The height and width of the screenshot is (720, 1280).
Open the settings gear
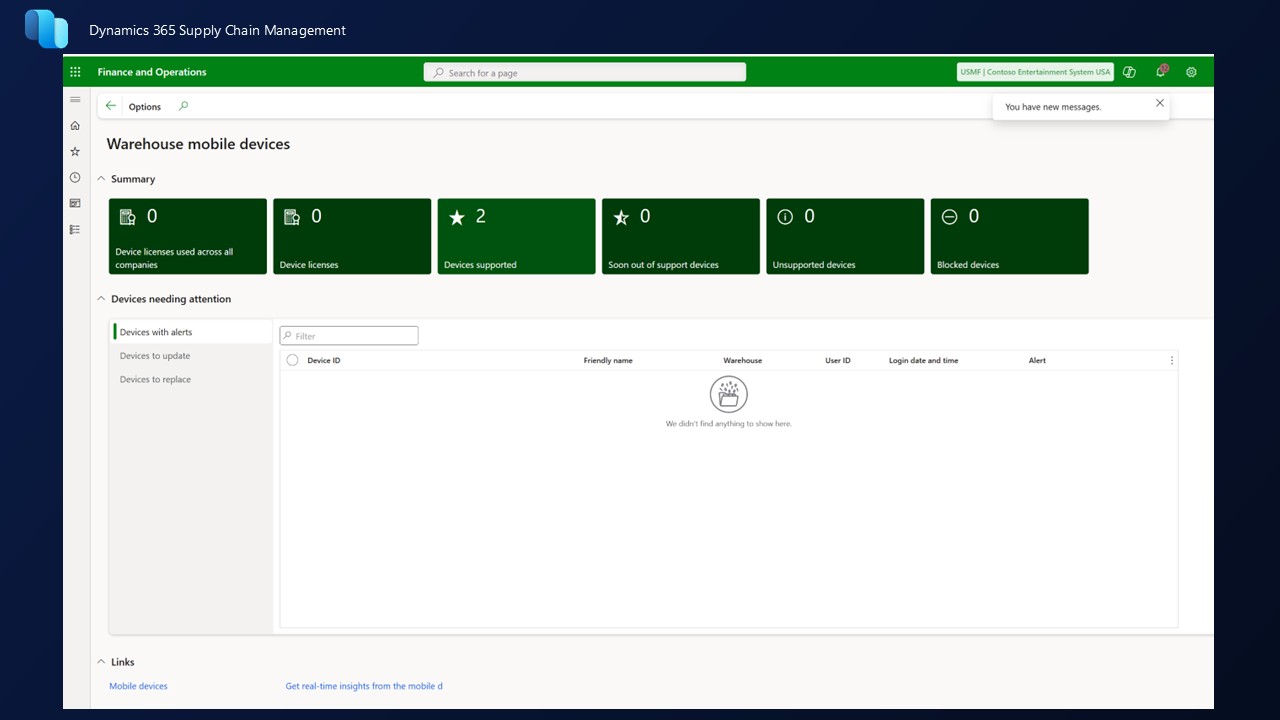click(1191, 72)
